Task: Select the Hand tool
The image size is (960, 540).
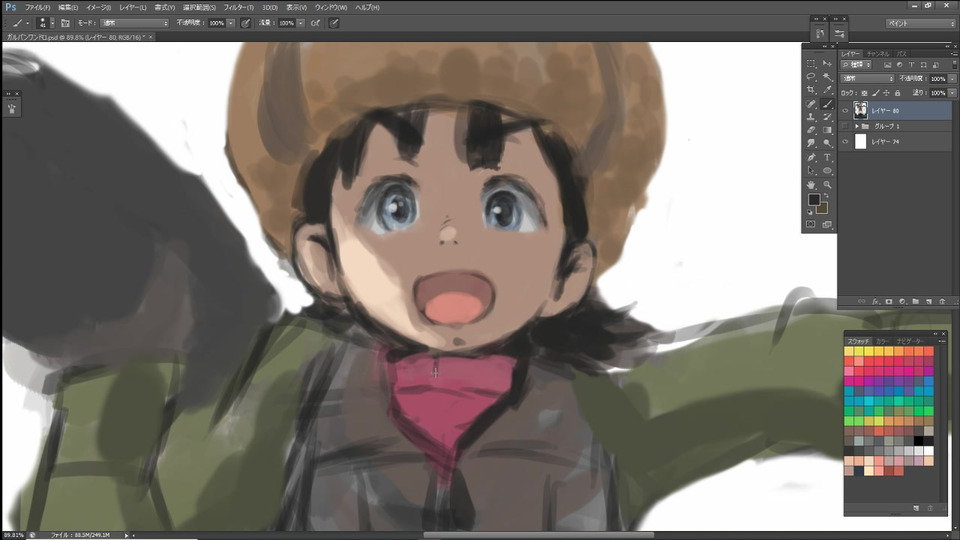Action: coord(811,185)
